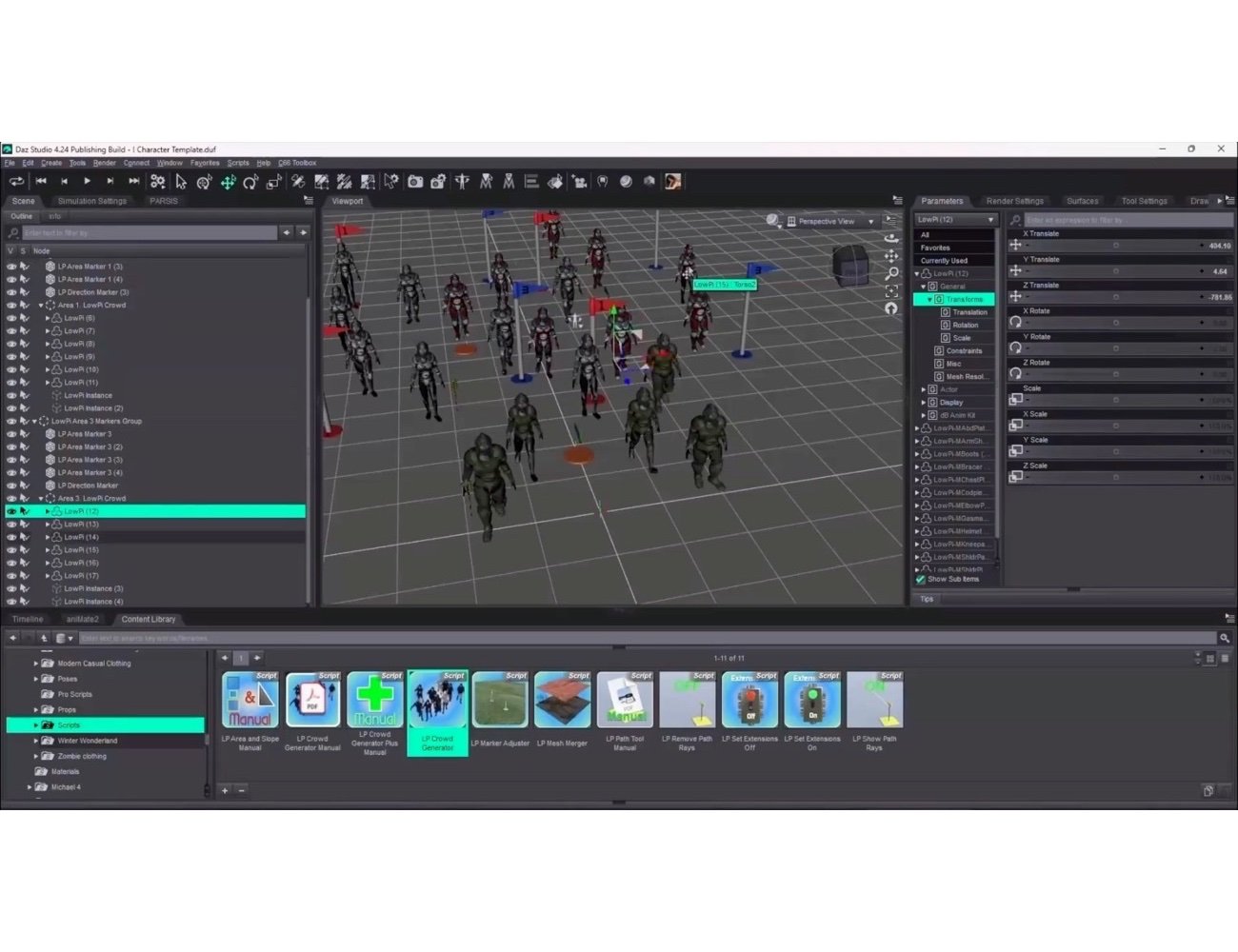Toggle Show Sub Items checkbox
1238x952 pixels.
[x=920, y=579]
